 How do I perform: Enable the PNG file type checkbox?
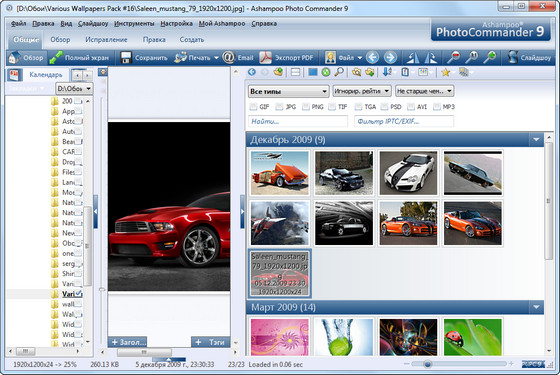pos(306,106)
